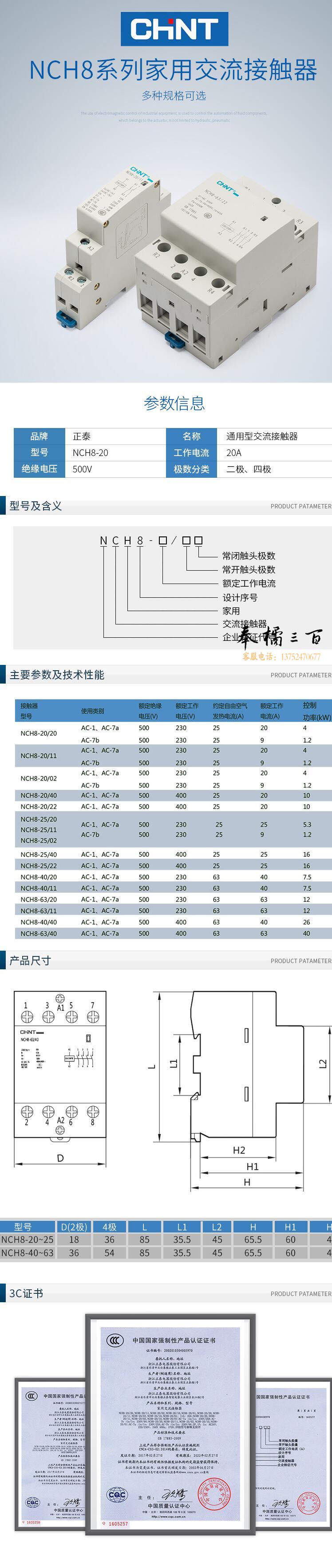Click the "额定工作电流" label in the model diagram
Image resolution: width=332 pixels, height=1568 pixels.
pos(249,583)
